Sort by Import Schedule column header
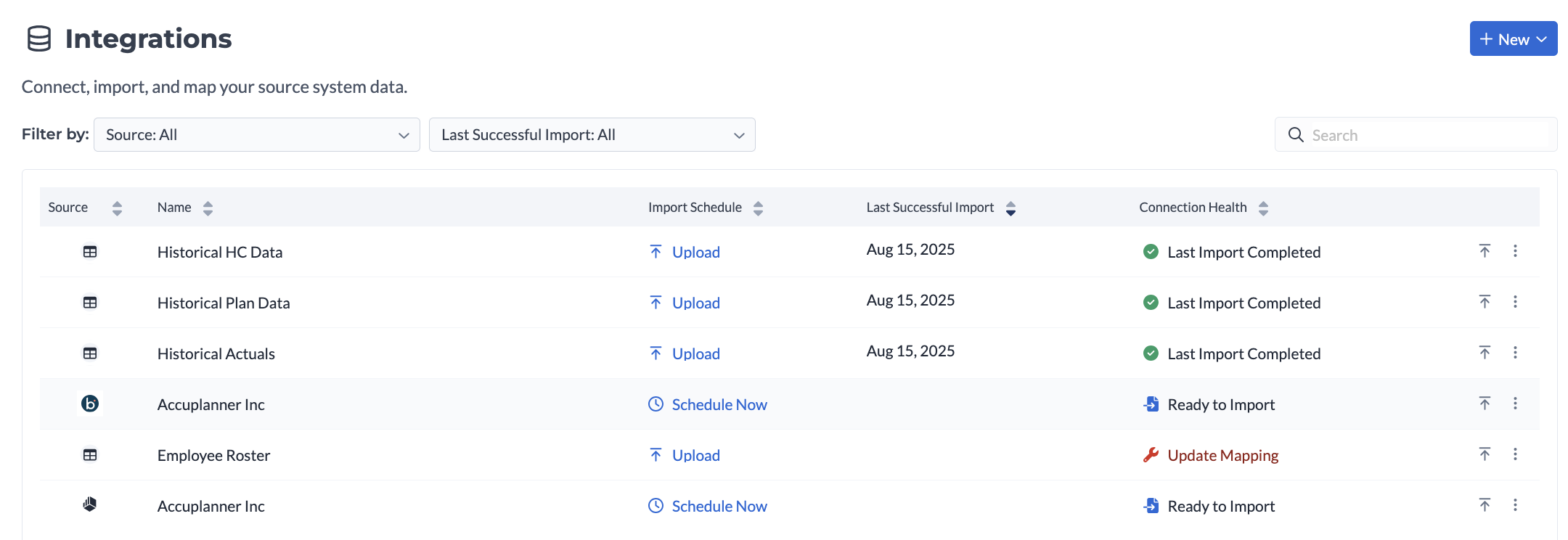Viewport: 1568px width, 540px height. point(758,208)
